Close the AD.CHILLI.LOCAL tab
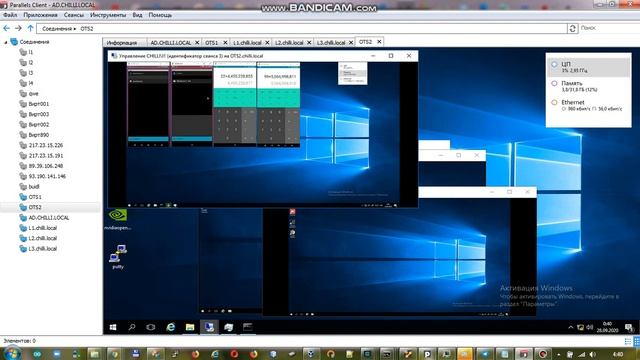The height and width of the screenshot is (360, 640). [197, 42]
